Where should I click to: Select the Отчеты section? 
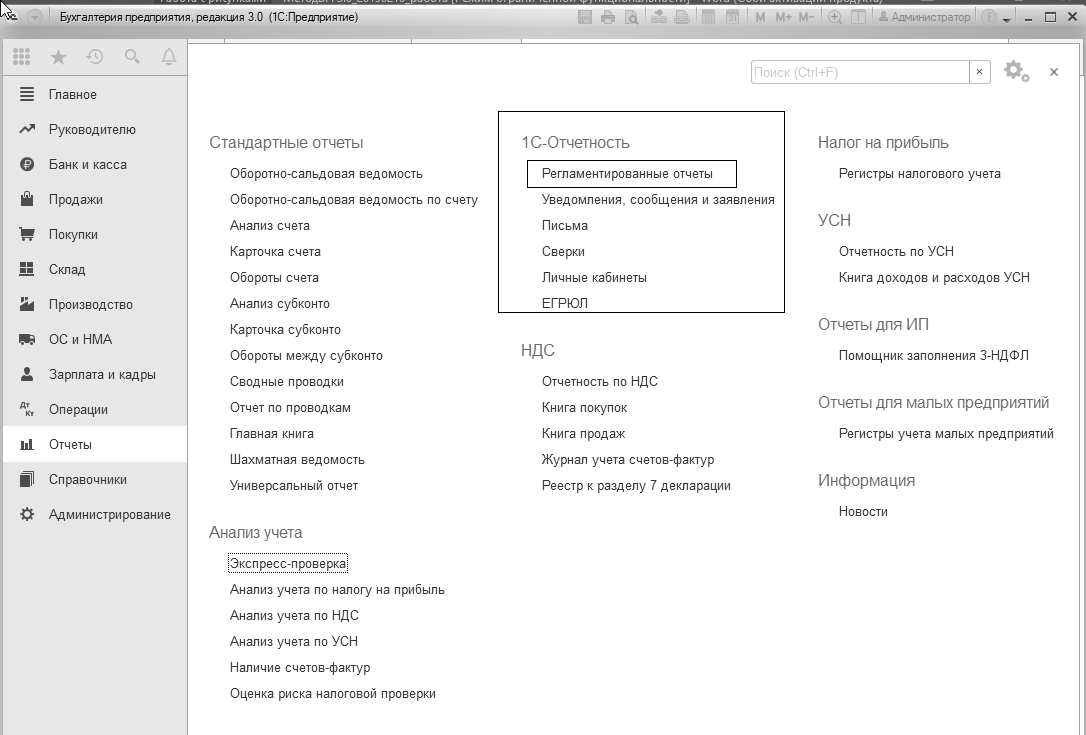(94, 445)
